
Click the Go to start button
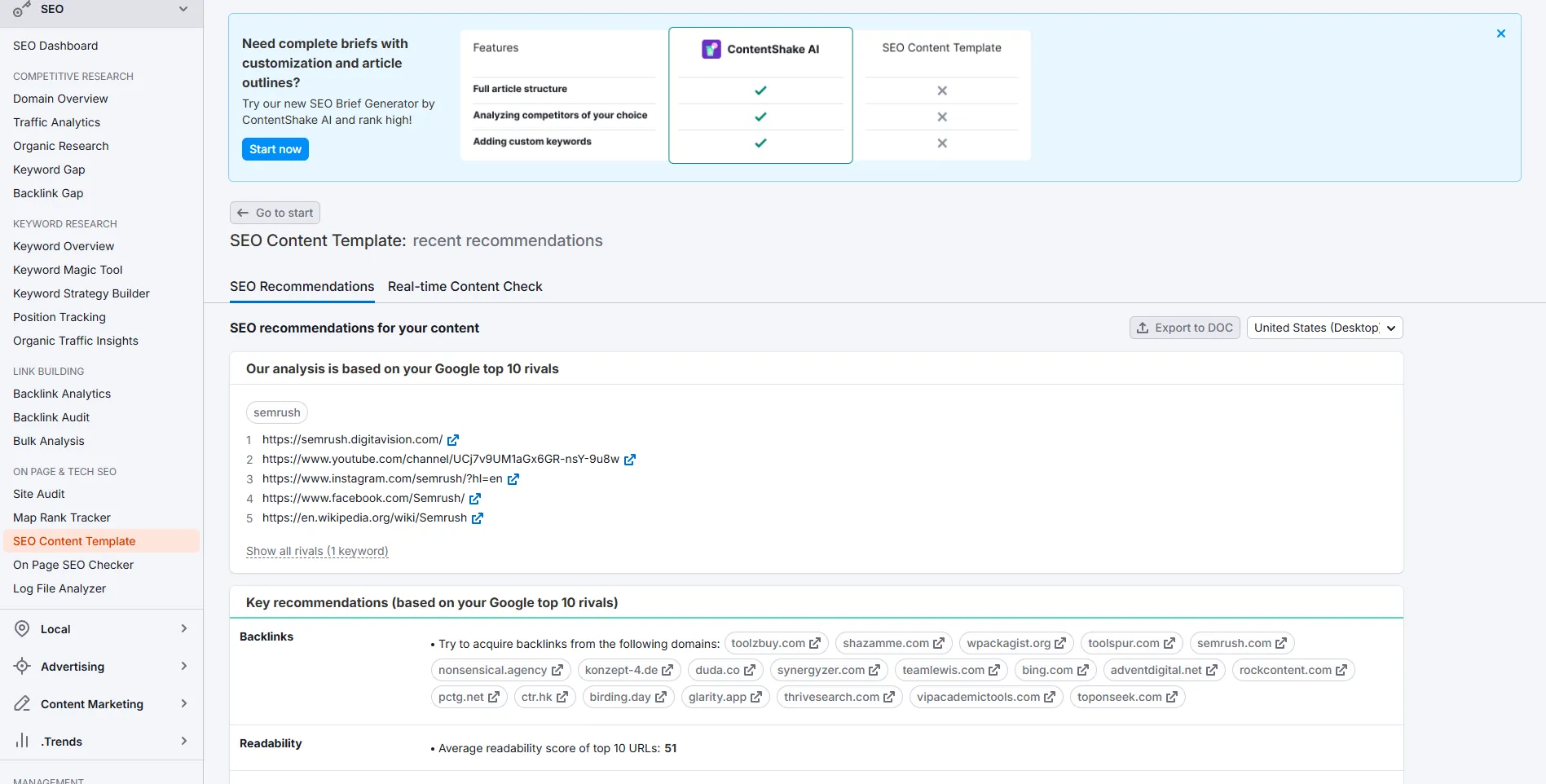pos(275,213)
